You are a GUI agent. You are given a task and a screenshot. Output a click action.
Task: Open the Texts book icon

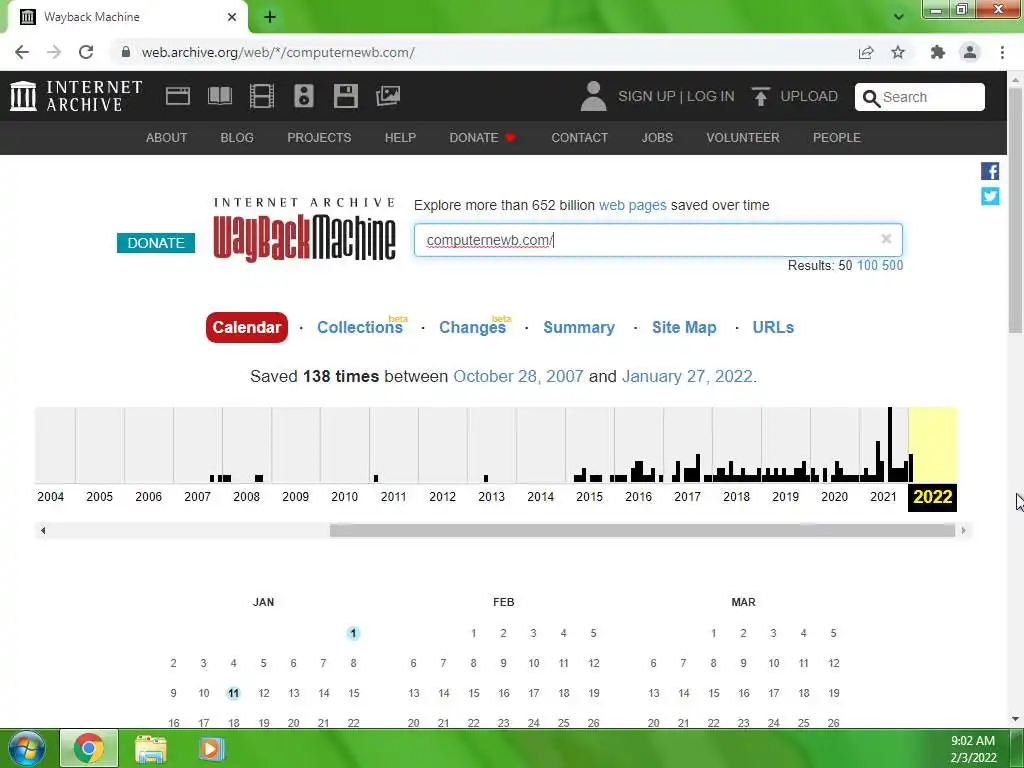pos(219,96)
